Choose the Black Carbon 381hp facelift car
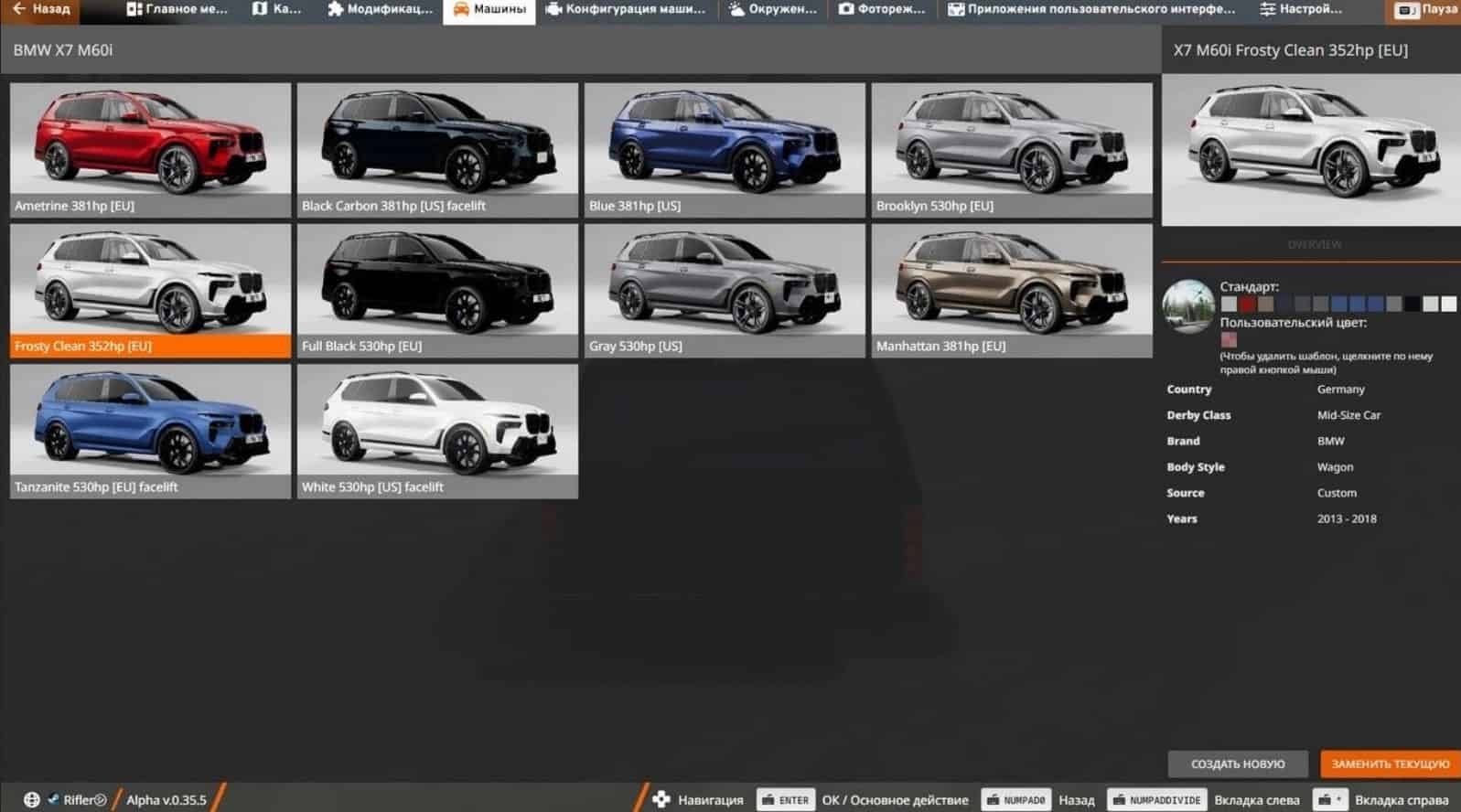Screen dimensions: 1461x812 coord(437,150)
